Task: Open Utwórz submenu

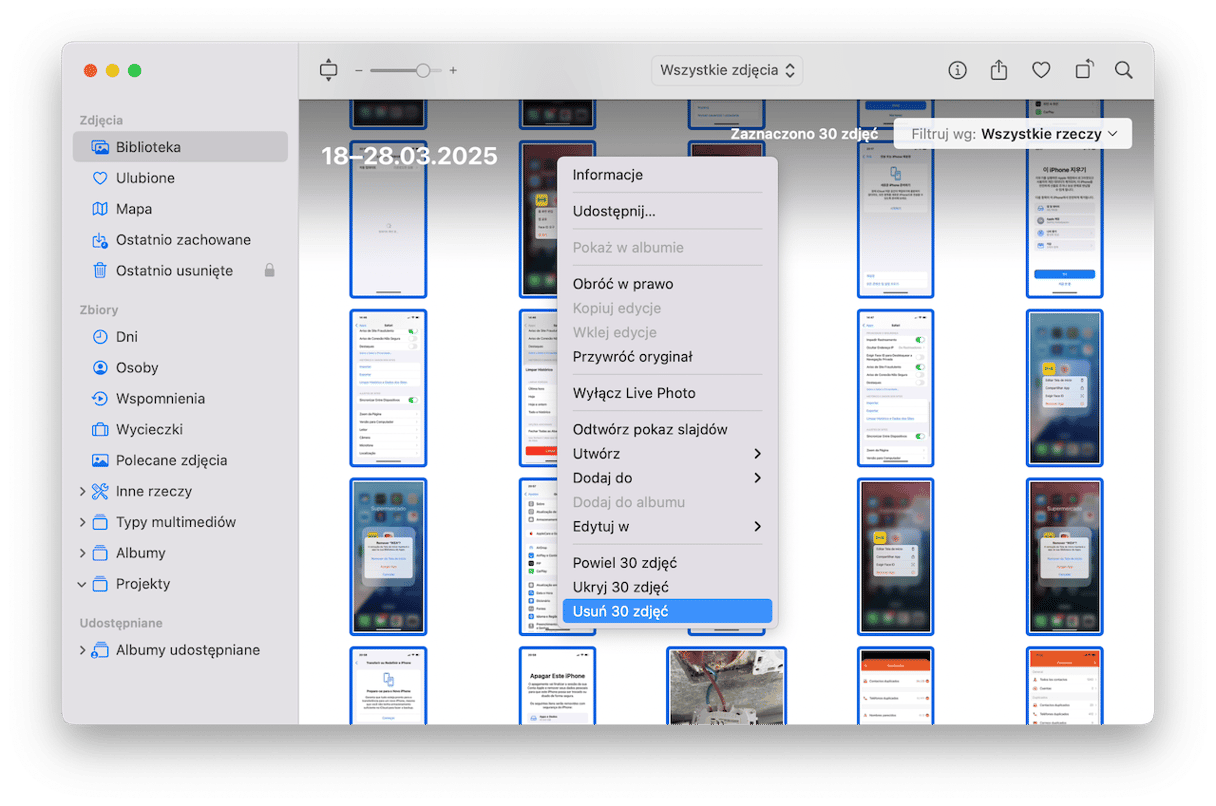Action: (667, 454)
